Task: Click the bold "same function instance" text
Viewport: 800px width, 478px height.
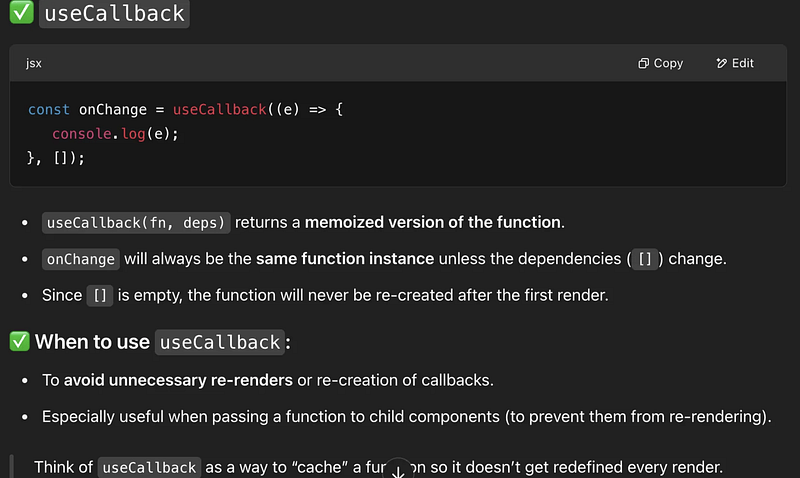Action: pyautogui.click(x=345, y=259)
